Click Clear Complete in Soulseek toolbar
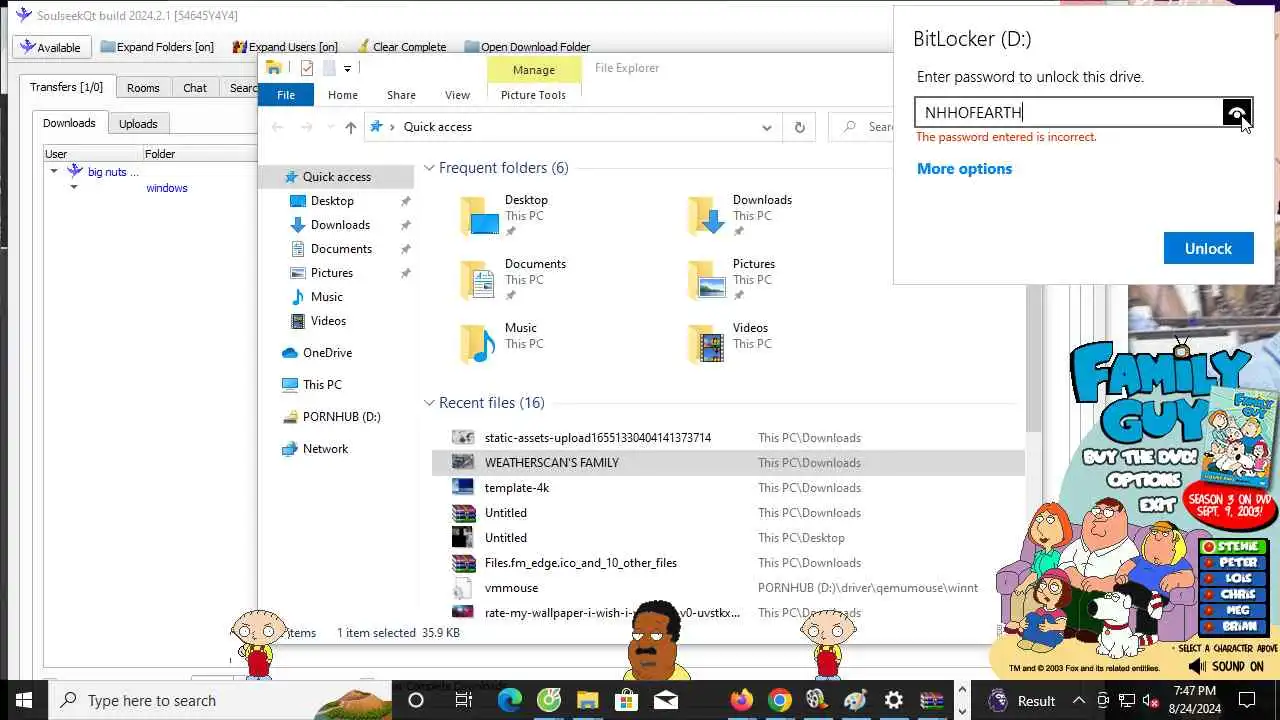The height and width of the screenshot is (720, 1280). point(400,47)
